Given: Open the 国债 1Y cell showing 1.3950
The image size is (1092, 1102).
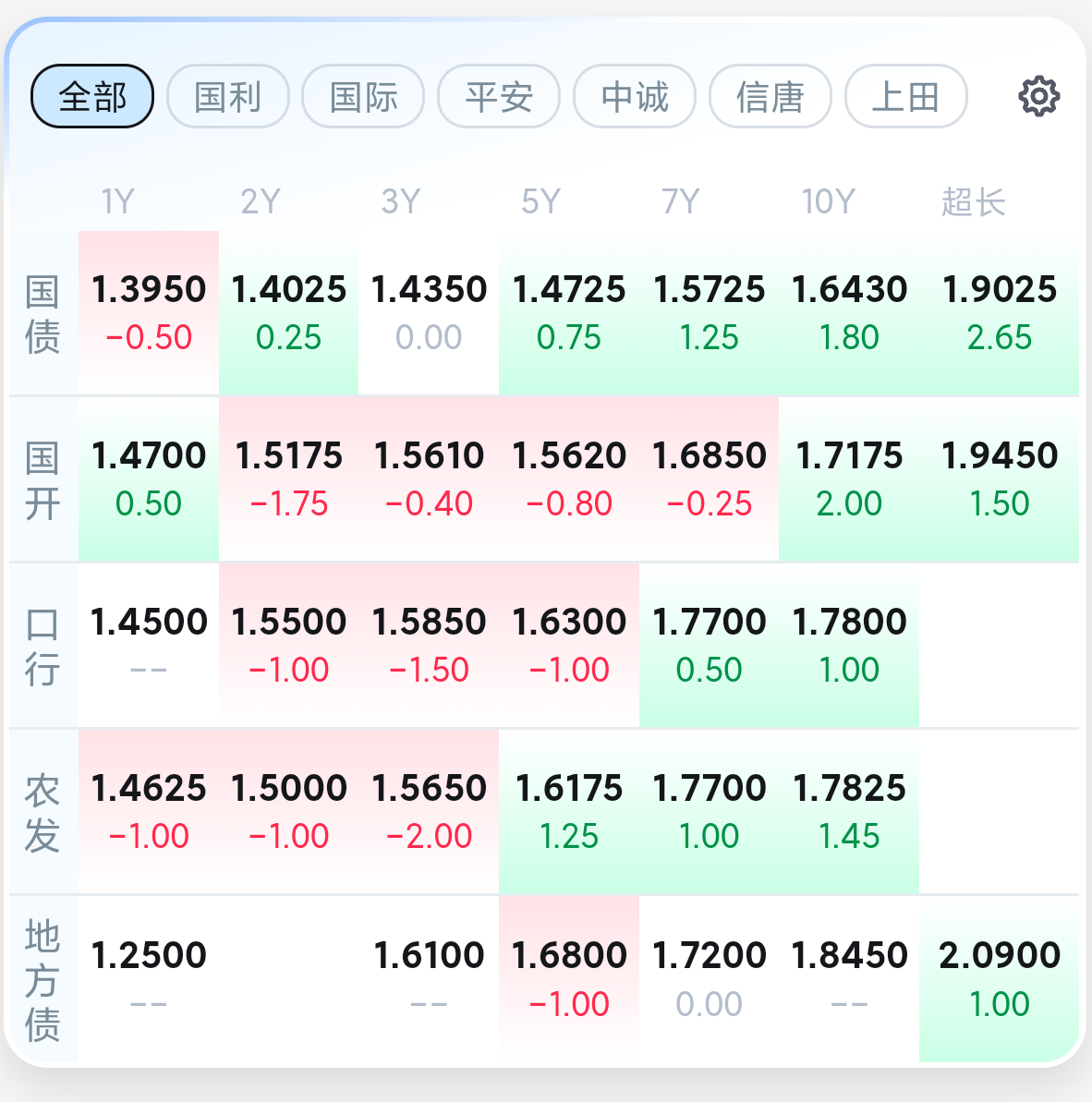Looking at the screenshot, I should coord(148,313).
